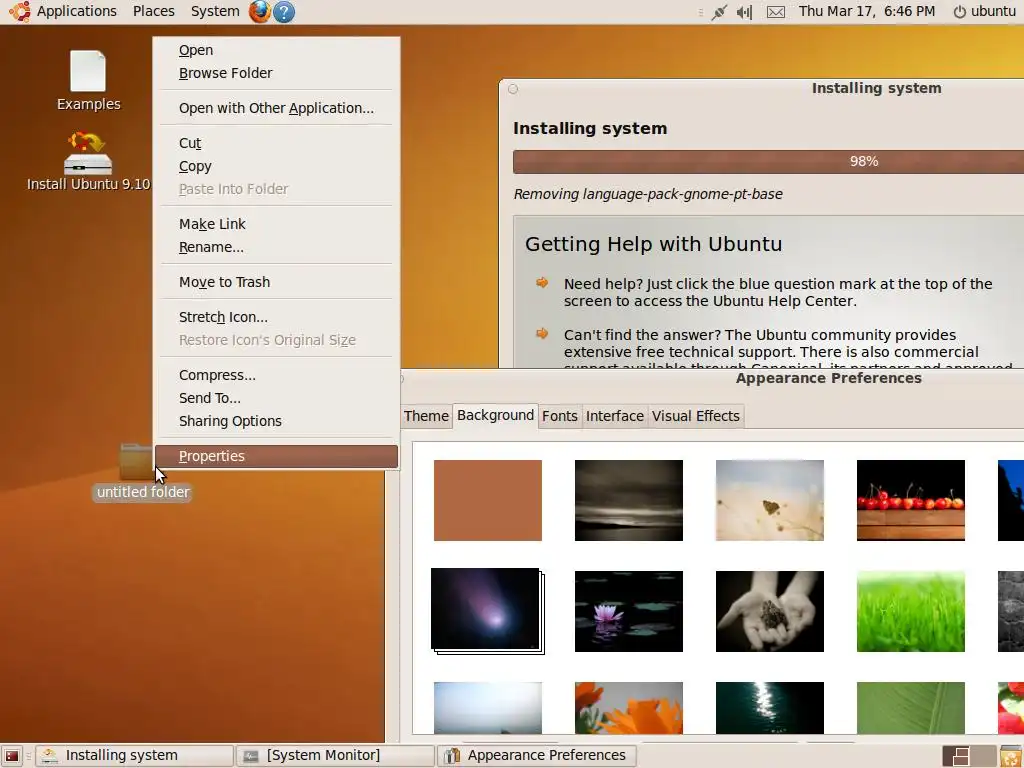Screen dimensions: 1024x768
Task: Select the solid brown color background
Action: click(488, 500)
